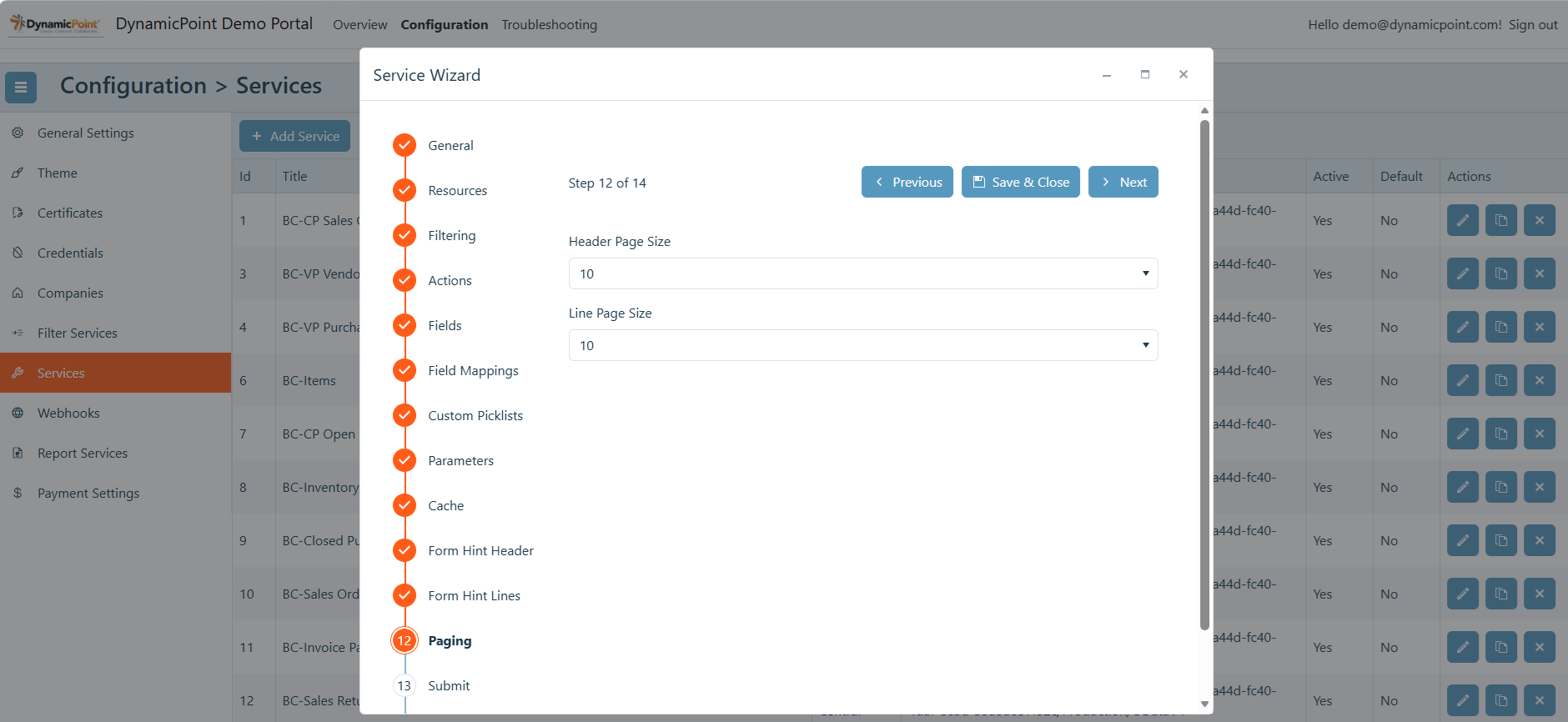The width and height of the screenshot is (1568, 722).
Task: Edit service row 1 with pencil icon
Action: (x=1463, y=220)
